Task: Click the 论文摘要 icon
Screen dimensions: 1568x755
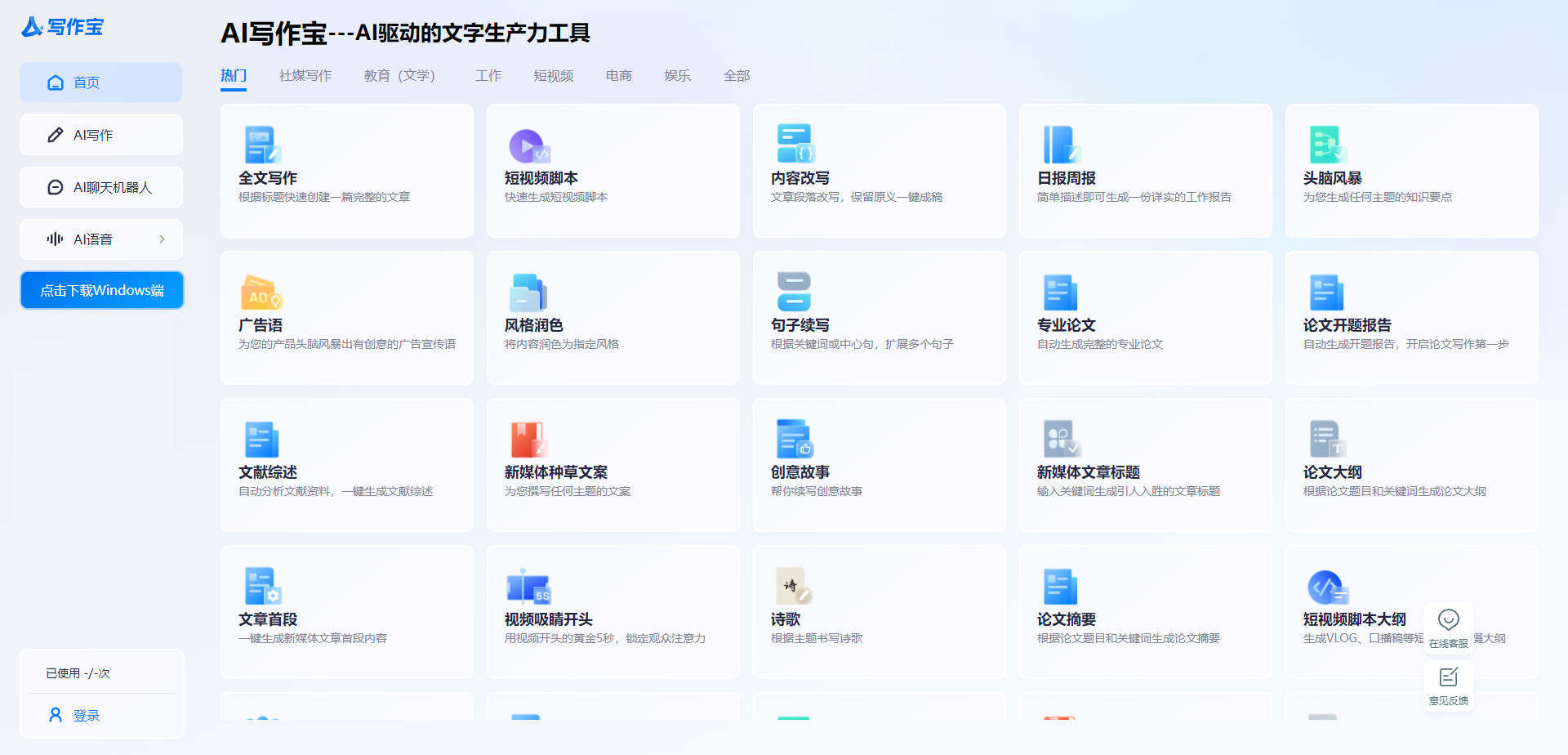Action: [1060, 587]
